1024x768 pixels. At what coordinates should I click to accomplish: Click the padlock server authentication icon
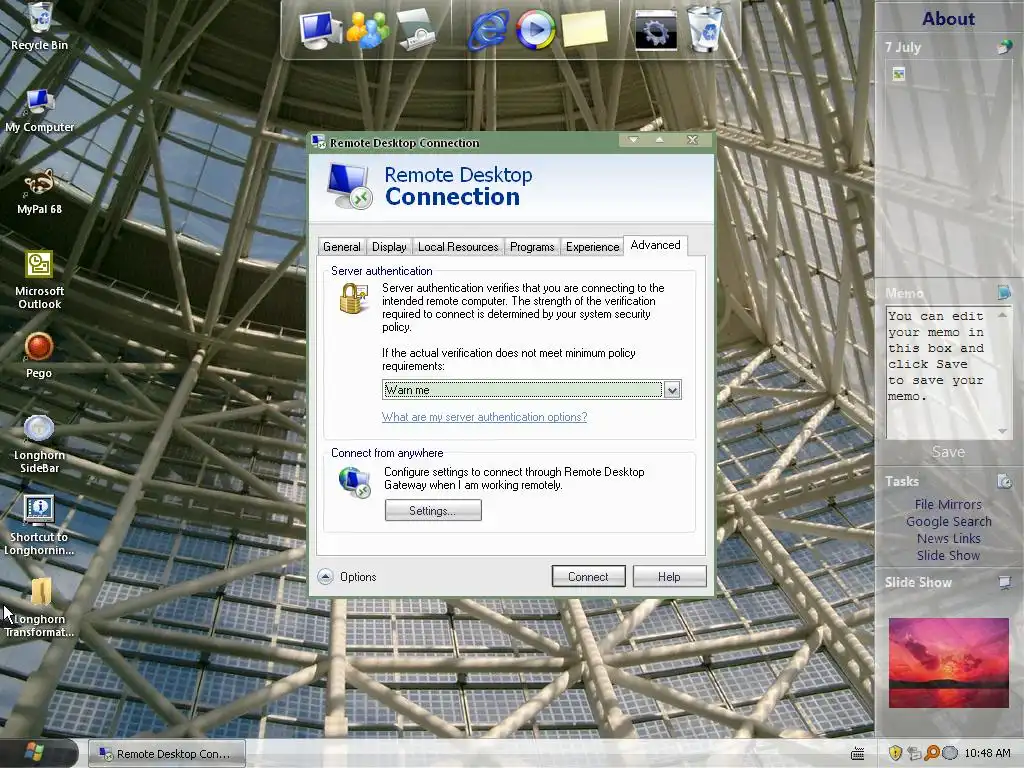point(353,298)
